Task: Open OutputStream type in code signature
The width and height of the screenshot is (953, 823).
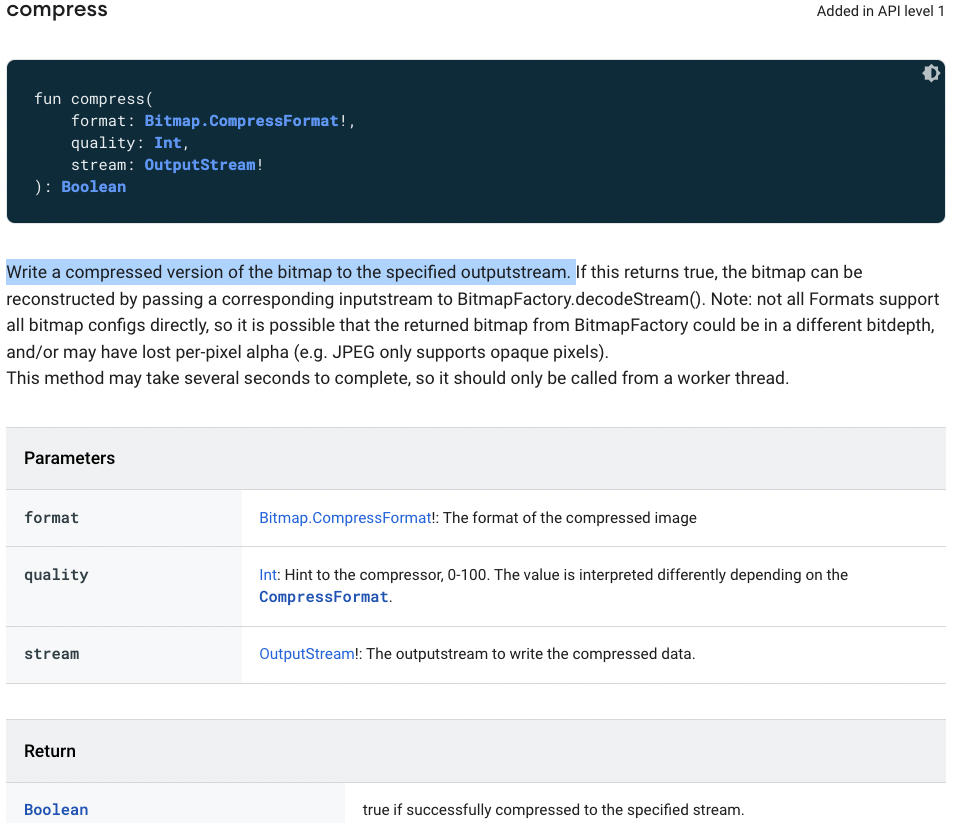Action: click(200, 165)
